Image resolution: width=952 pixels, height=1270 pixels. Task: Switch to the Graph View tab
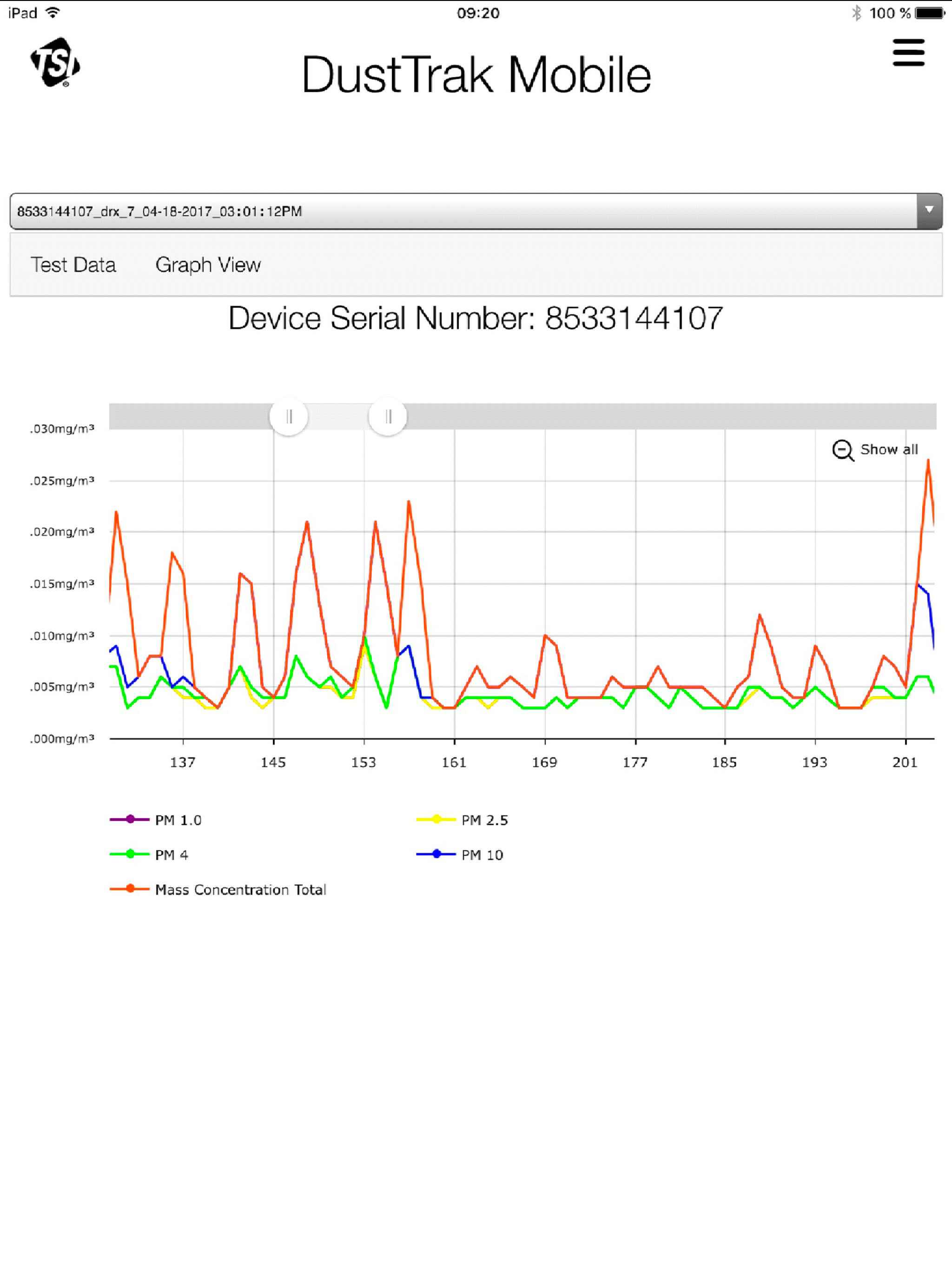click(x=208, y=265)
